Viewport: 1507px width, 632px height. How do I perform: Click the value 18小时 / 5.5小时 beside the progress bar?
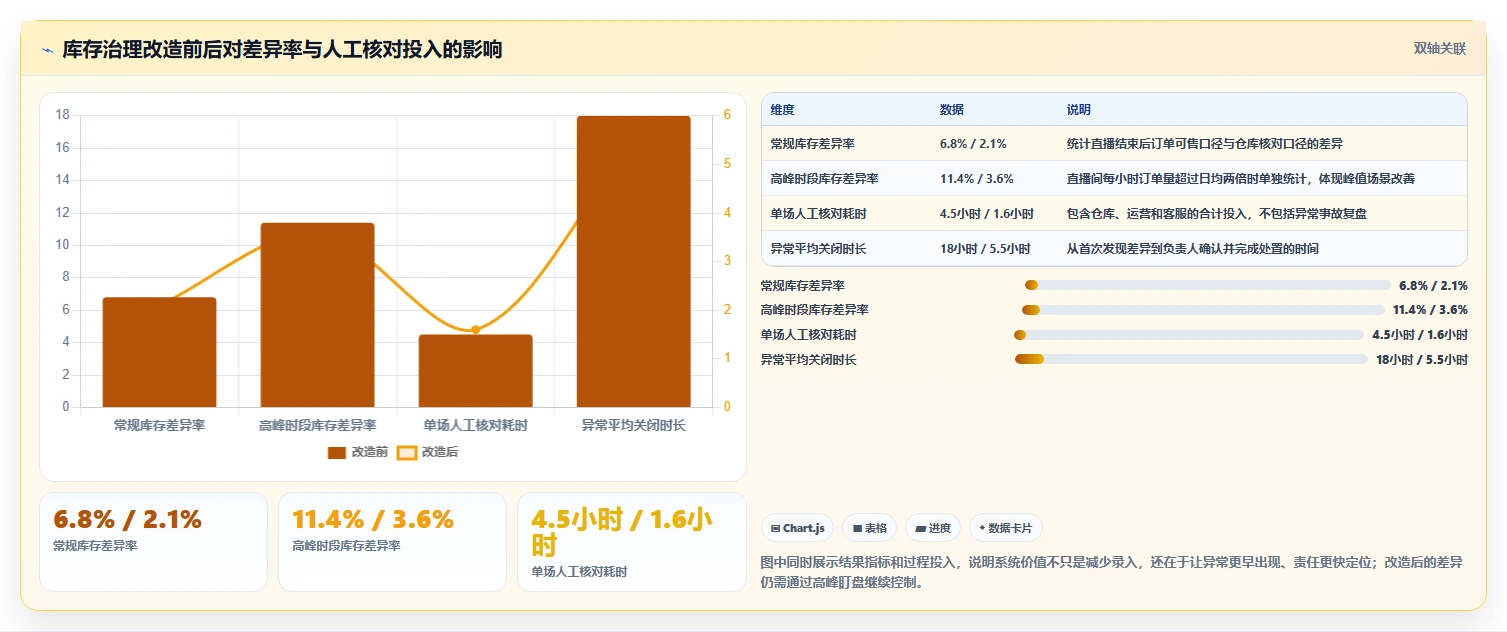tap(1422, 359)
